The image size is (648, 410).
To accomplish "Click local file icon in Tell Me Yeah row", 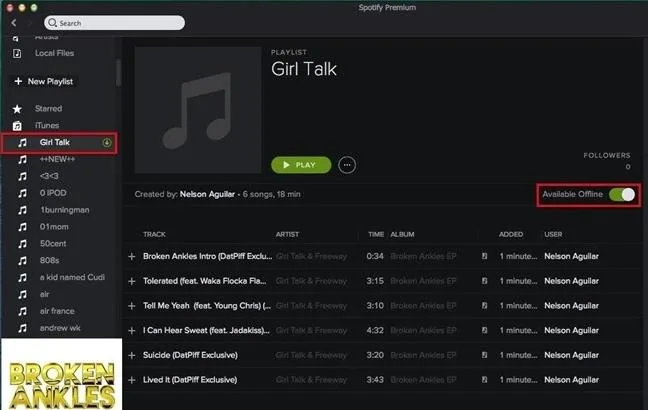I will point(484,305).
